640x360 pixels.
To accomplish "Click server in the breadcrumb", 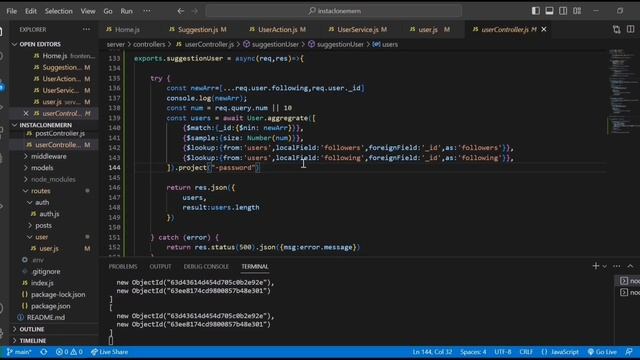I will [116, 44].
